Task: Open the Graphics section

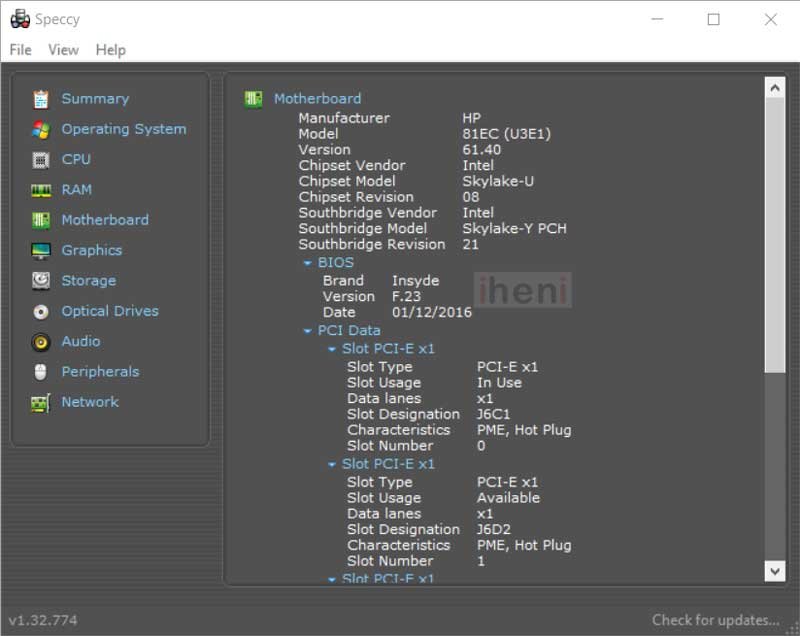Action: click(92, 250)
